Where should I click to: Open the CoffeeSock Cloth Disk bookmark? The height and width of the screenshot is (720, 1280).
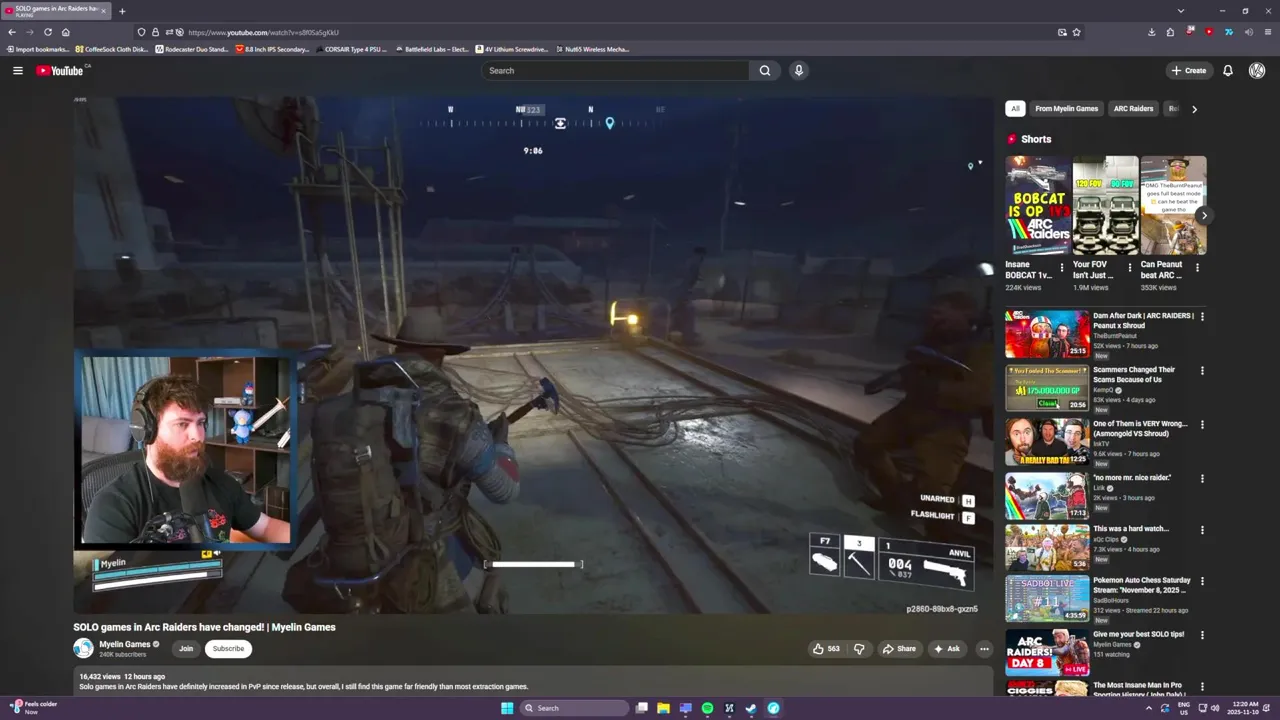(x=112, y=49)
